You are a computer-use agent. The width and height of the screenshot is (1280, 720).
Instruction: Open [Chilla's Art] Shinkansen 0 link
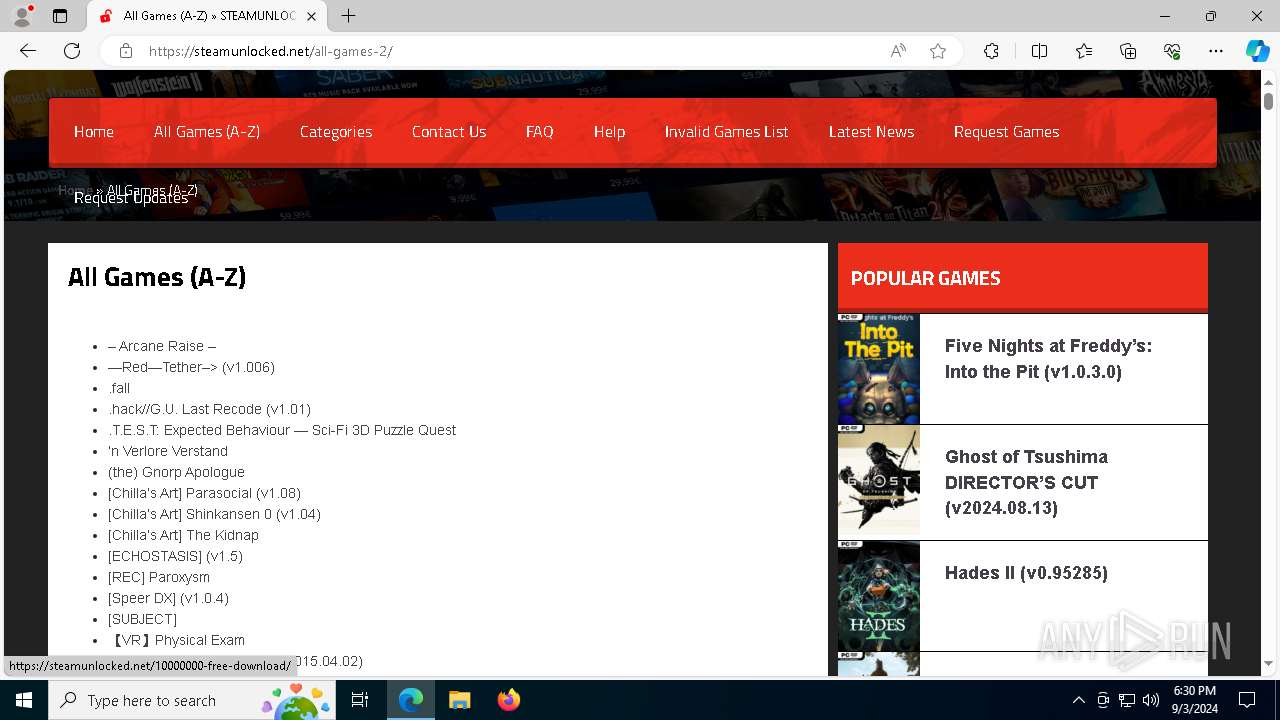(214, 514)
